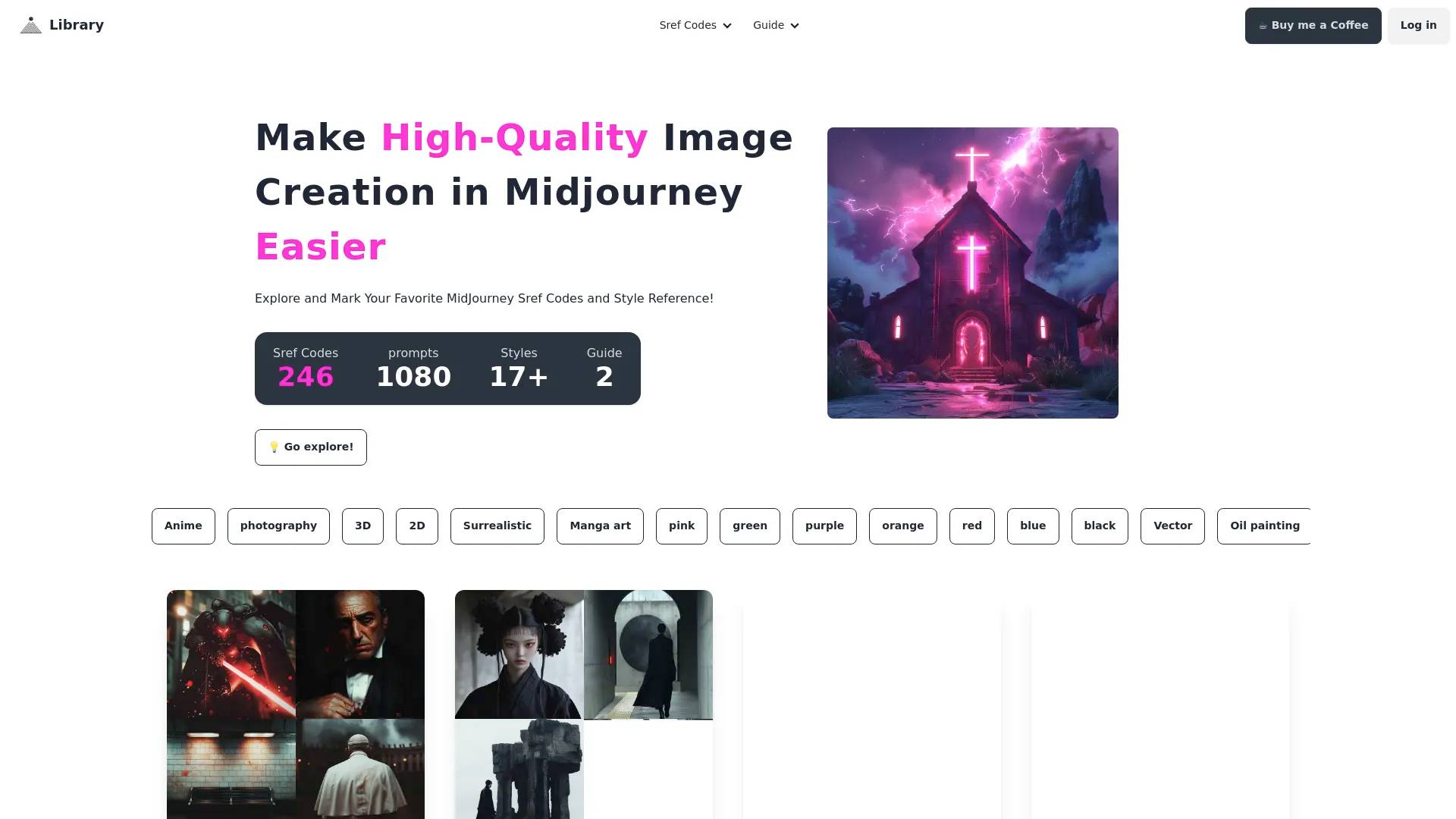Viewport: 1456px width, 819px height.
Task: Select the Surrealistic style filter
Action: 497,525
